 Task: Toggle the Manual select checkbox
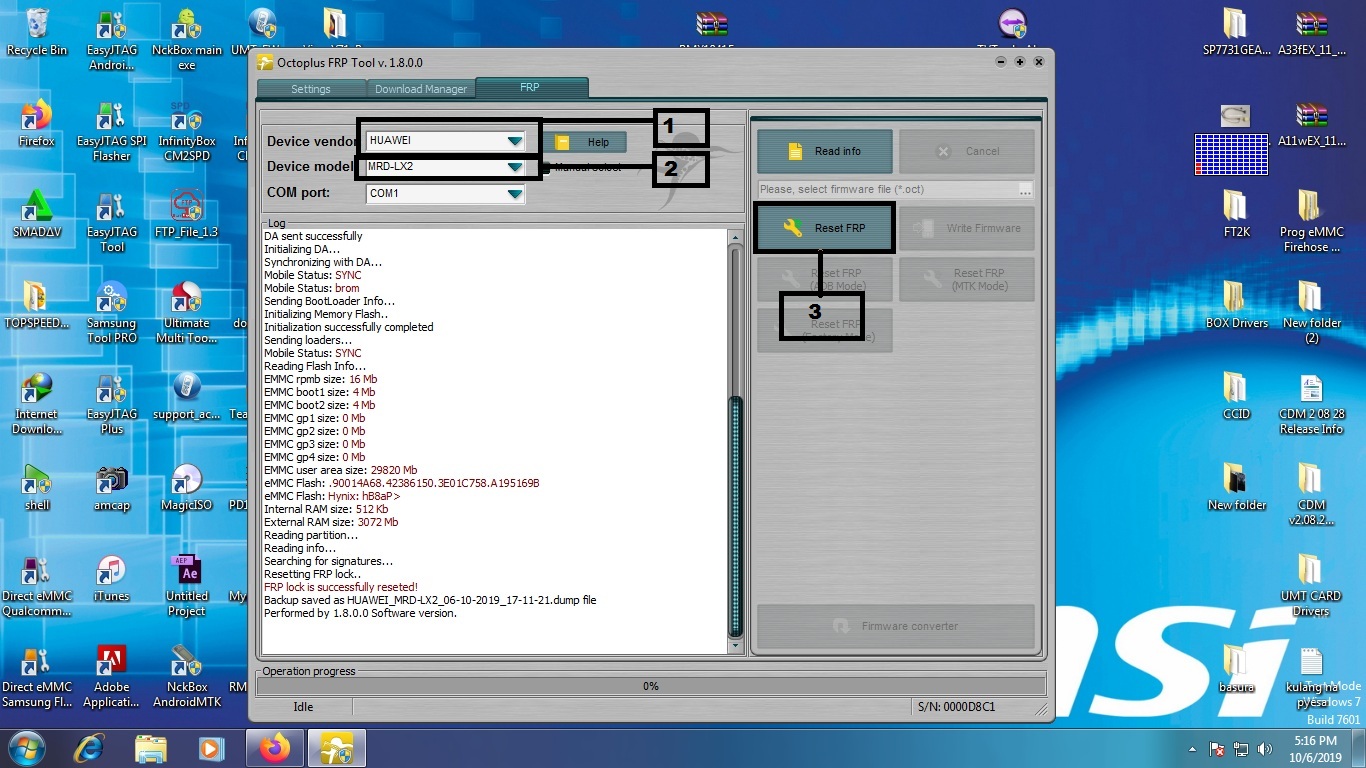pyautogui.click(x=548, y=167)
